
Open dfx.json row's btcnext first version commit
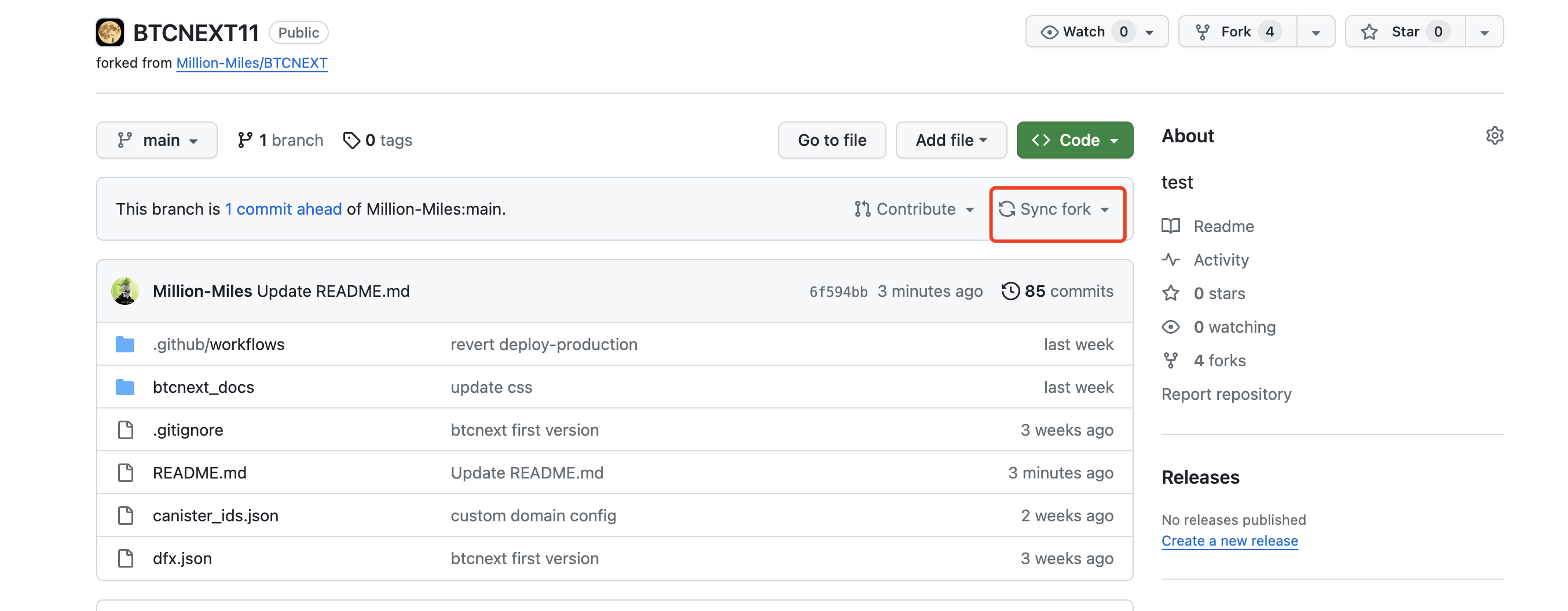pos(524,558)
